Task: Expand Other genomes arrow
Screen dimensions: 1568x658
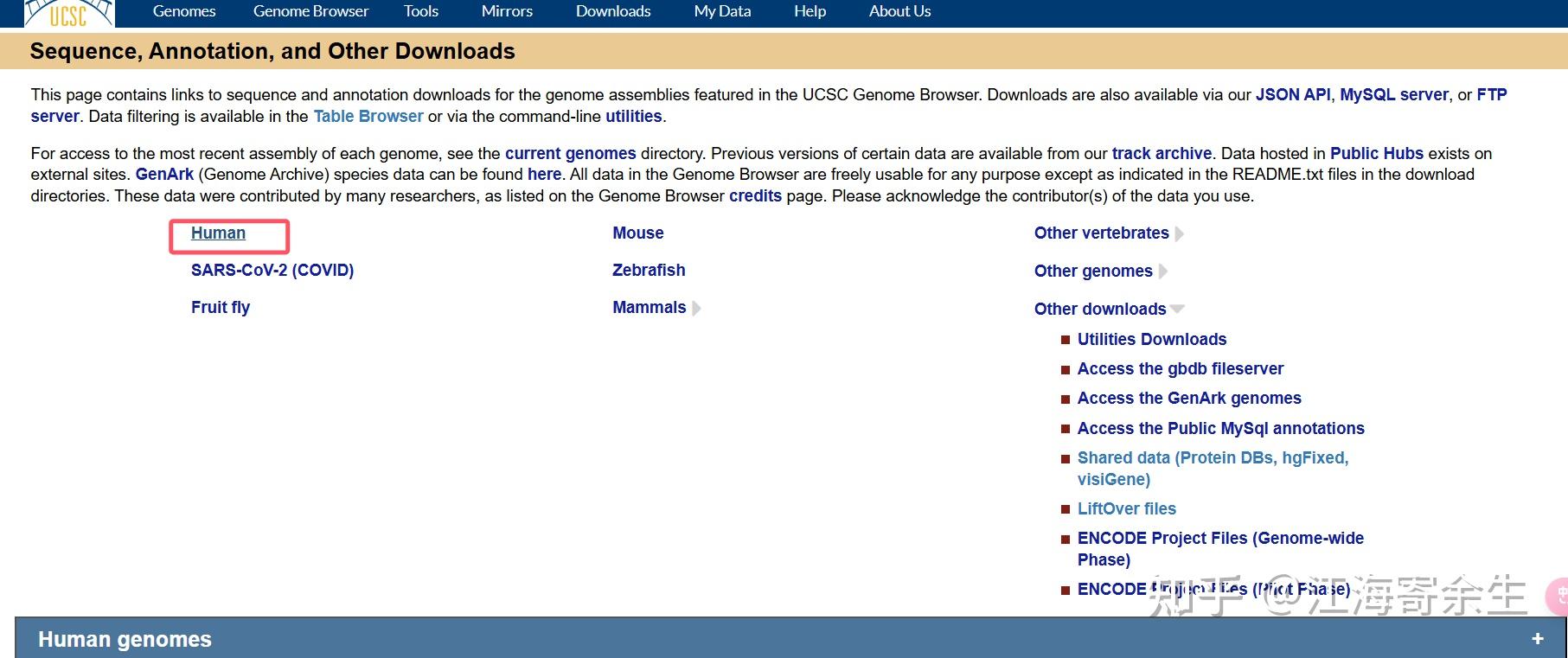Action: [1163, 272]
